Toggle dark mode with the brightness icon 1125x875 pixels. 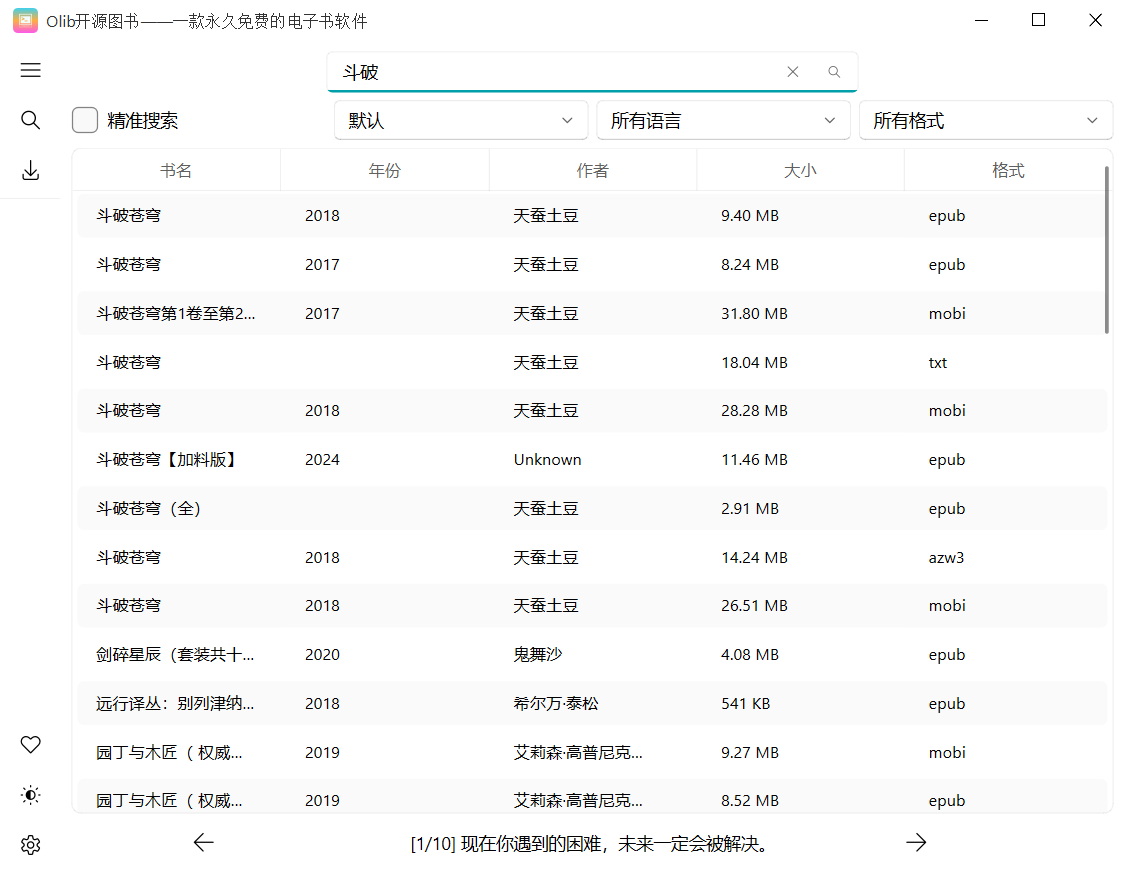pyautogui.click(x=30, y=795)
